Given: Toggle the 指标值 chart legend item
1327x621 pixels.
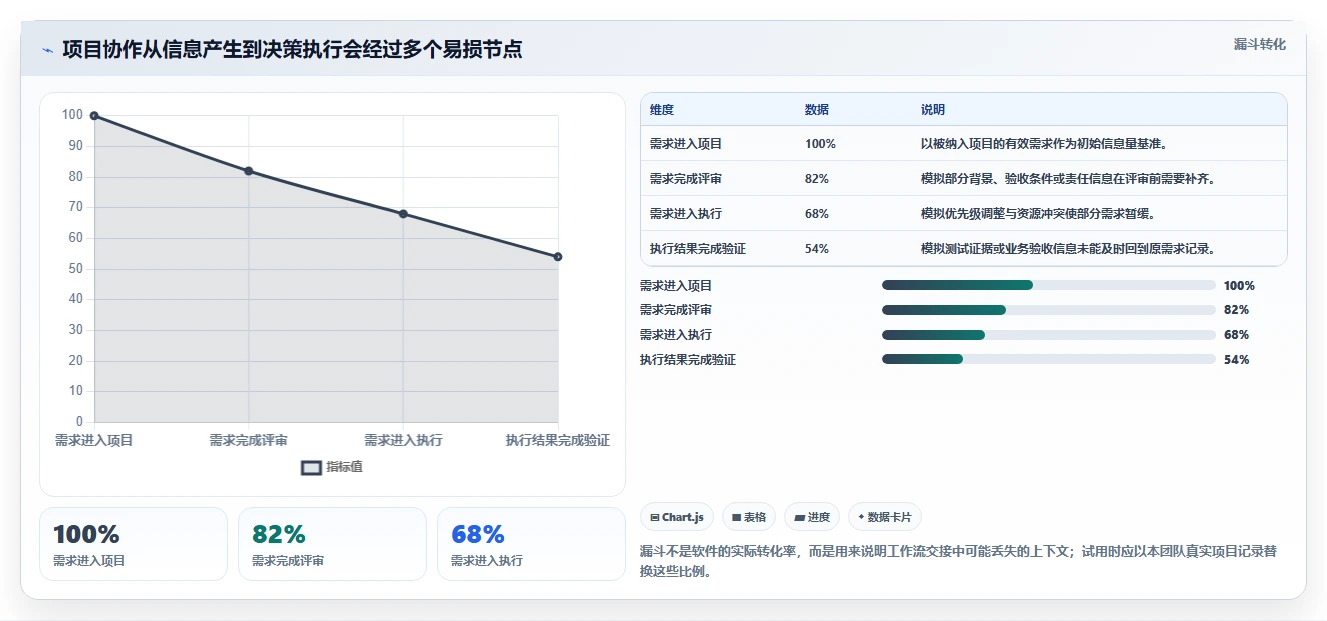Looking at the screenshot, I should tap(332, 467).
